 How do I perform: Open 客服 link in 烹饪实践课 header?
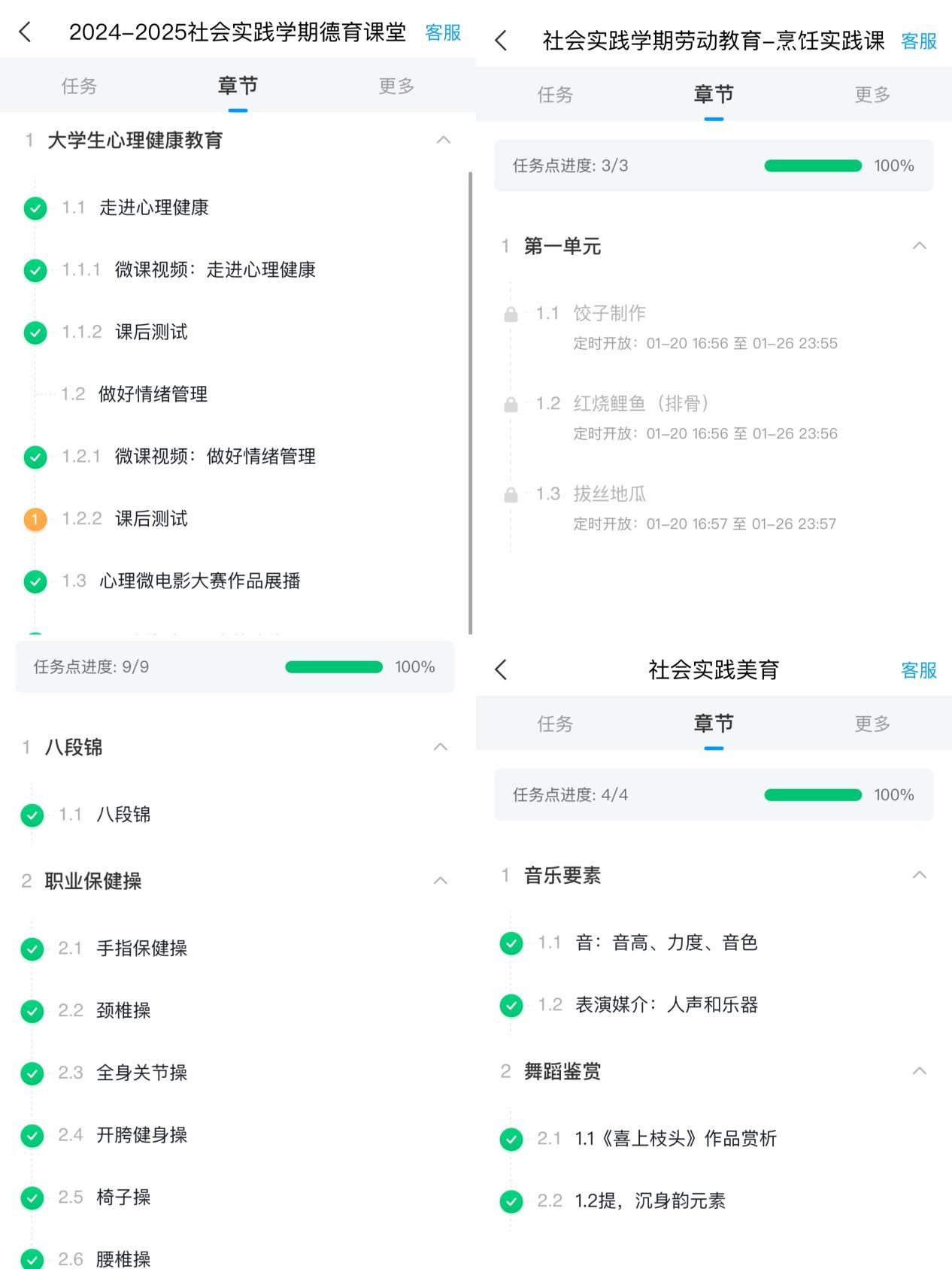[x=918, y=41]
